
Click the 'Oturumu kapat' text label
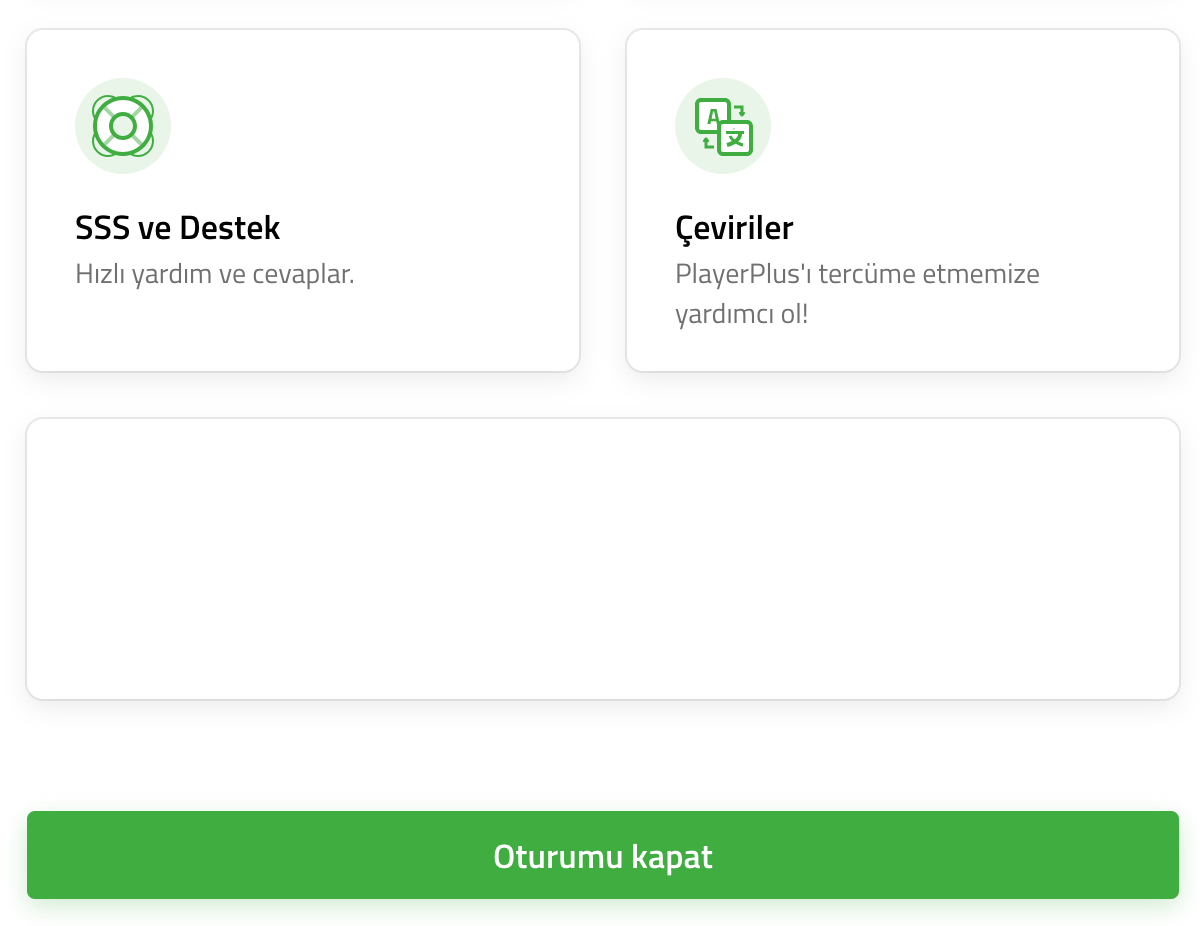click(x=603, y=857)
